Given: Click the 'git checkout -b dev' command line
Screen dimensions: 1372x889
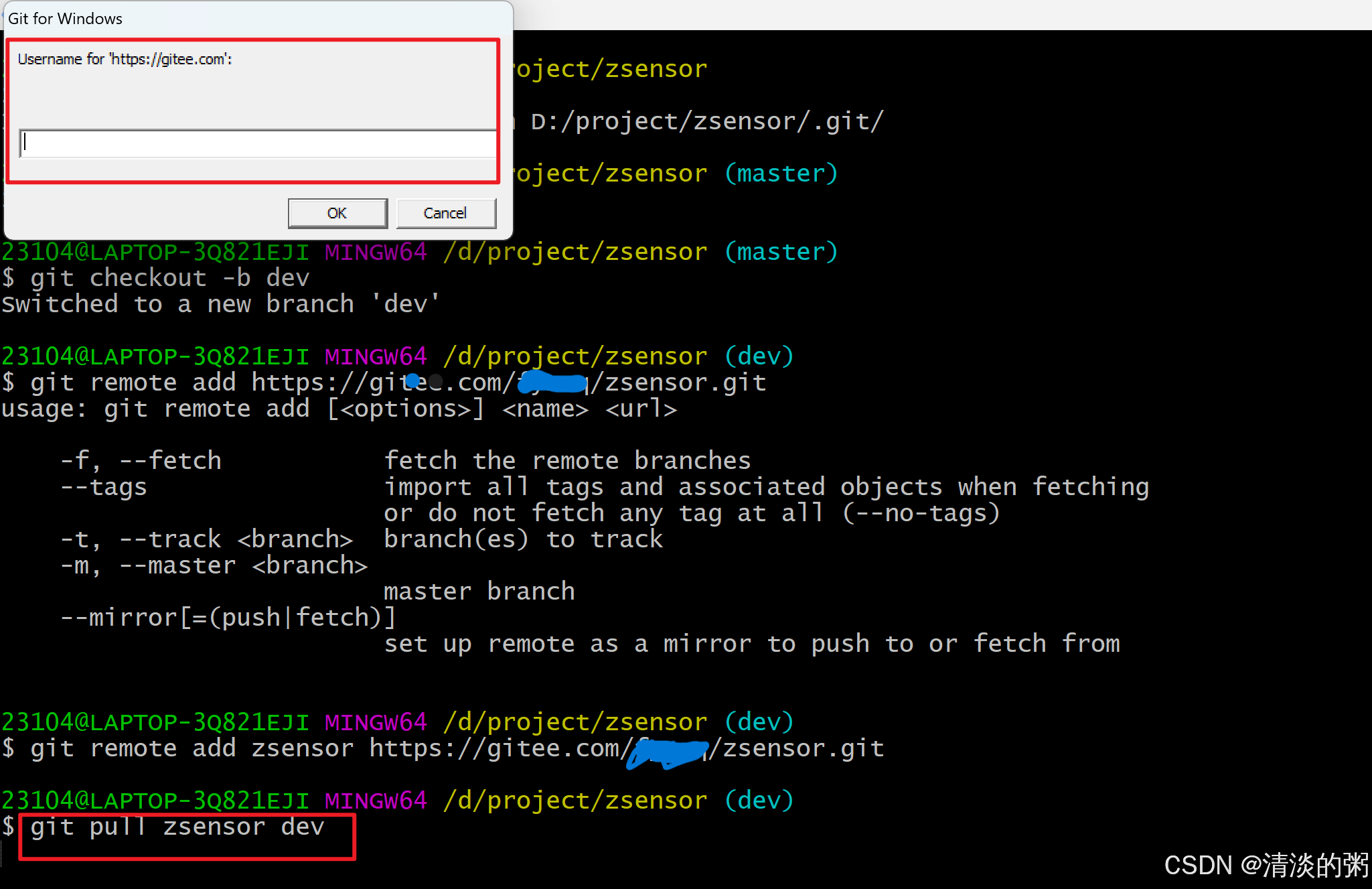Looking at the screenshot, I should click(169, 277).
